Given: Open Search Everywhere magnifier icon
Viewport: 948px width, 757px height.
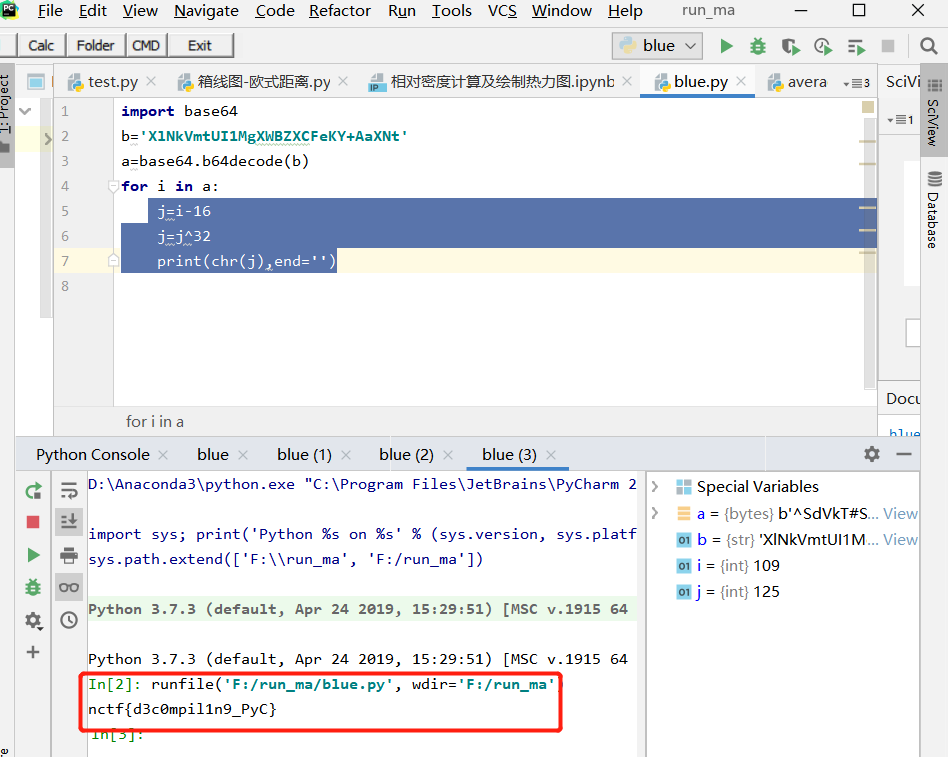Looking at the screenshot, I should coord(929,46).
